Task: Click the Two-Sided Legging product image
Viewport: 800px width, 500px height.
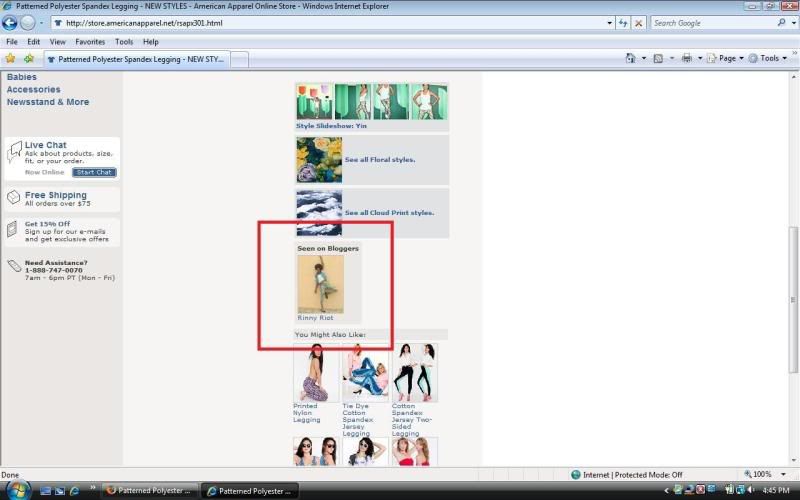Action: [x=415, y=372]
